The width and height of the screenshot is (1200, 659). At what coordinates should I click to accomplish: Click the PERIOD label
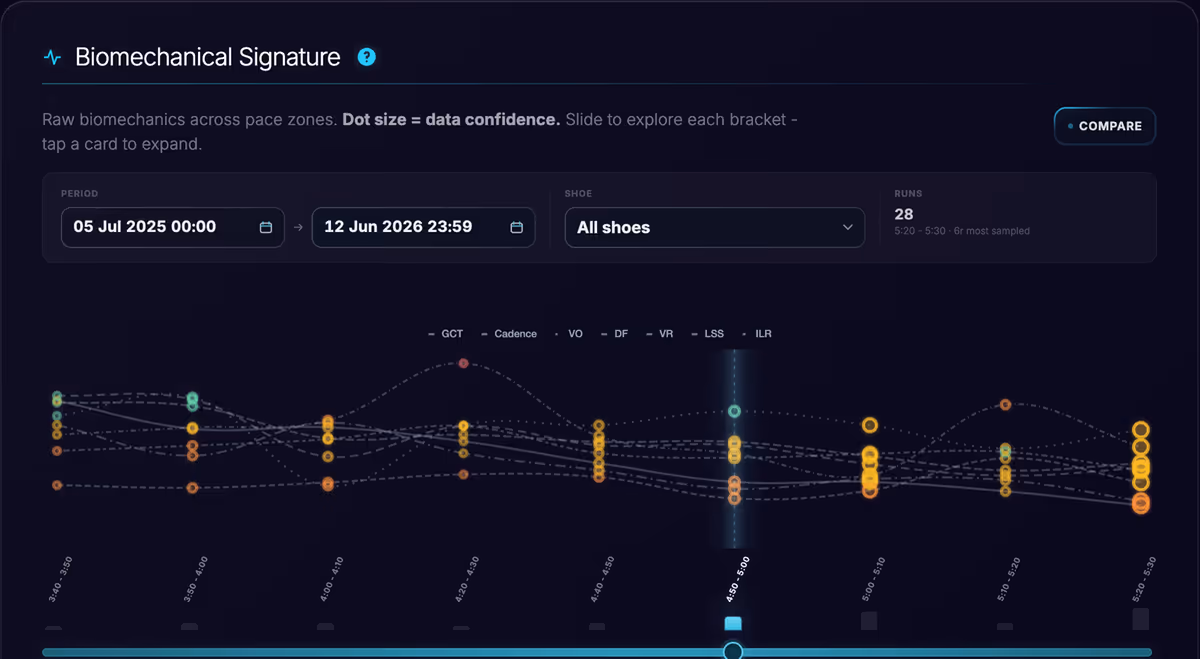80,193
